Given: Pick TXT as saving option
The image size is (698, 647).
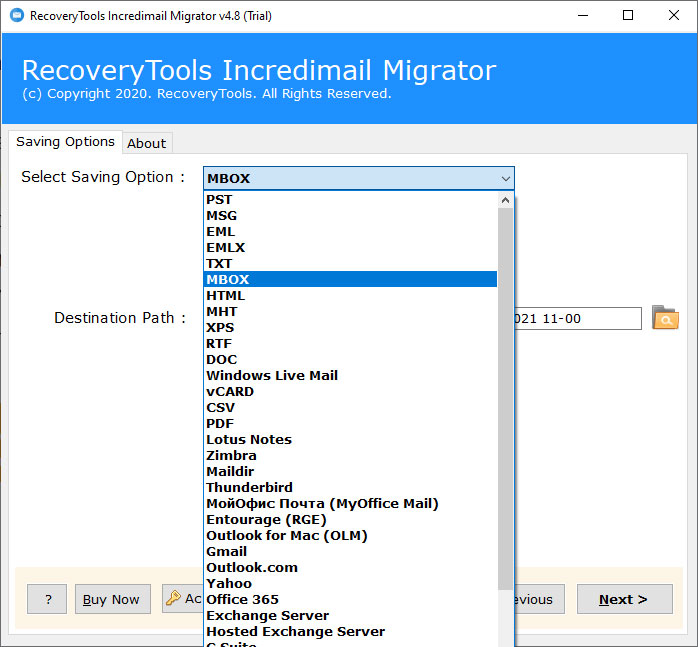Looking at the screenshot, I should [x=350, y=264].
